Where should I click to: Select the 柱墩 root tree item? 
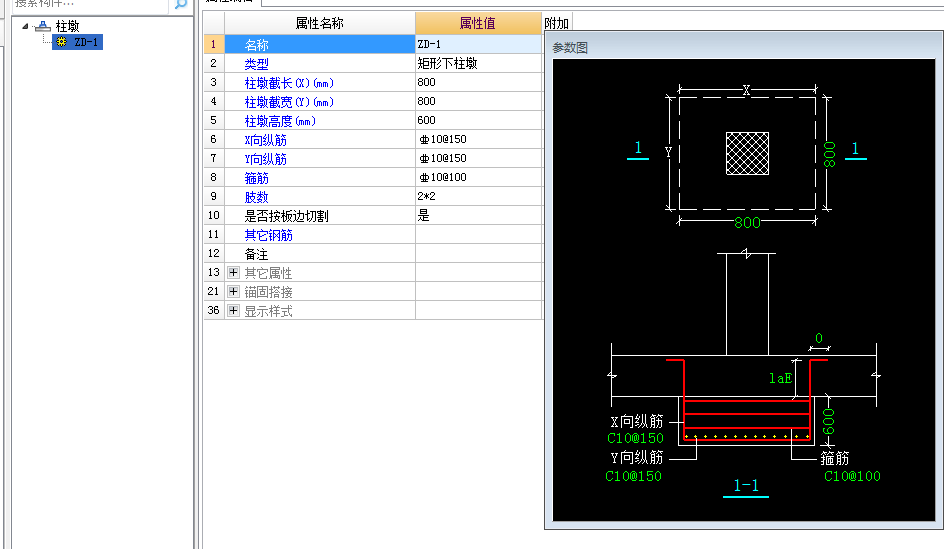coord(67,26)
